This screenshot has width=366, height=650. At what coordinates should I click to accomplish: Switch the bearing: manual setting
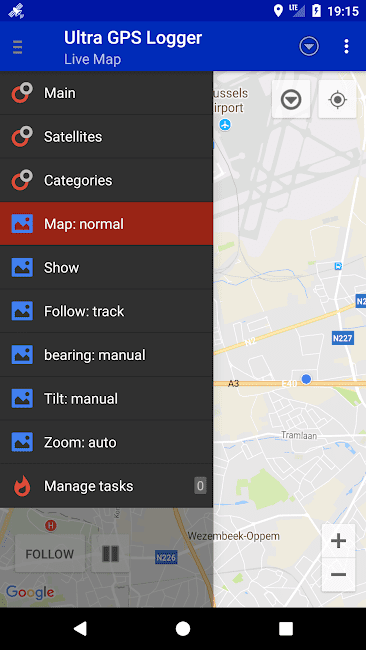(107, 355)
